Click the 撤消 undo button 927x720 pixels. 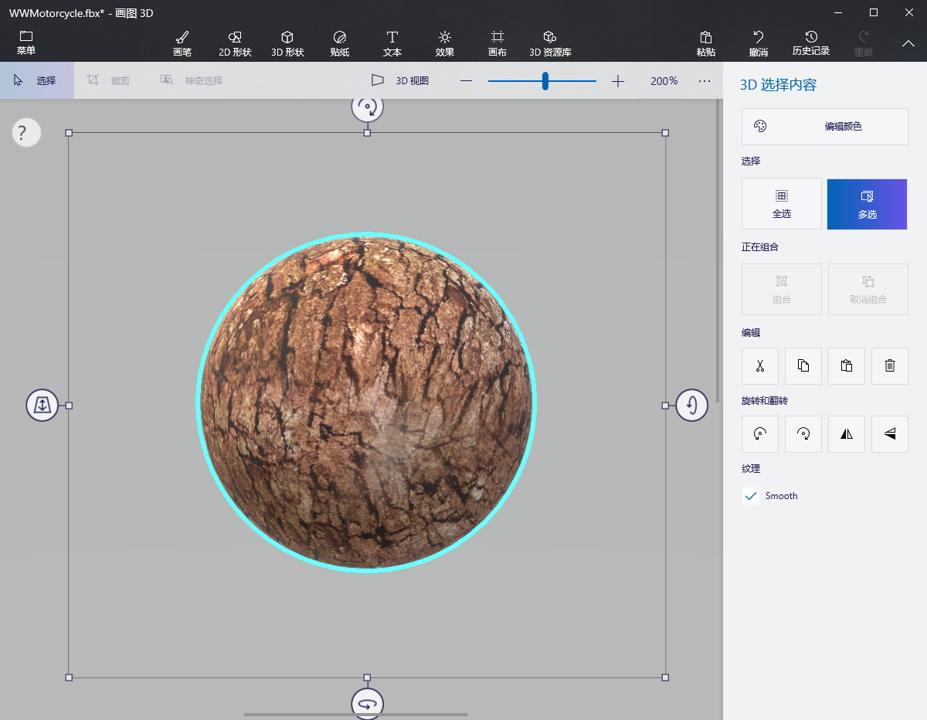point(757,42)
